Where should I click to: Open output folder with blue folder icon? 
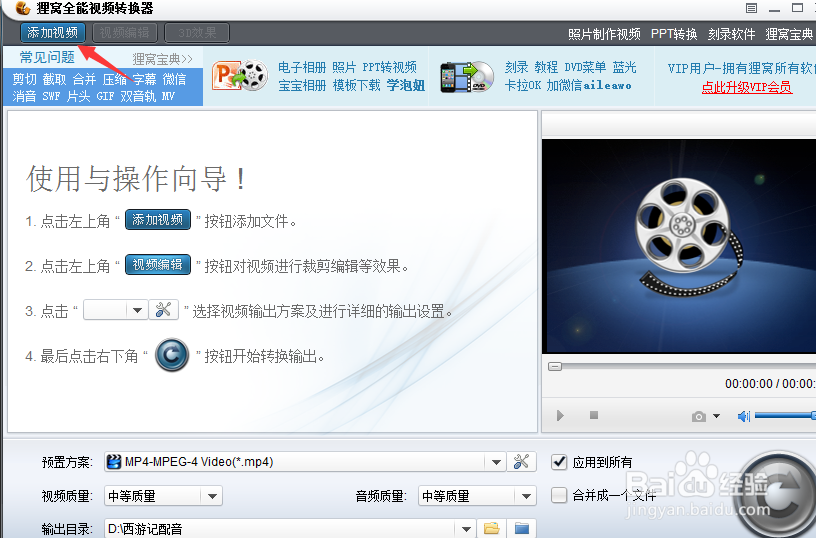point(522,529)
